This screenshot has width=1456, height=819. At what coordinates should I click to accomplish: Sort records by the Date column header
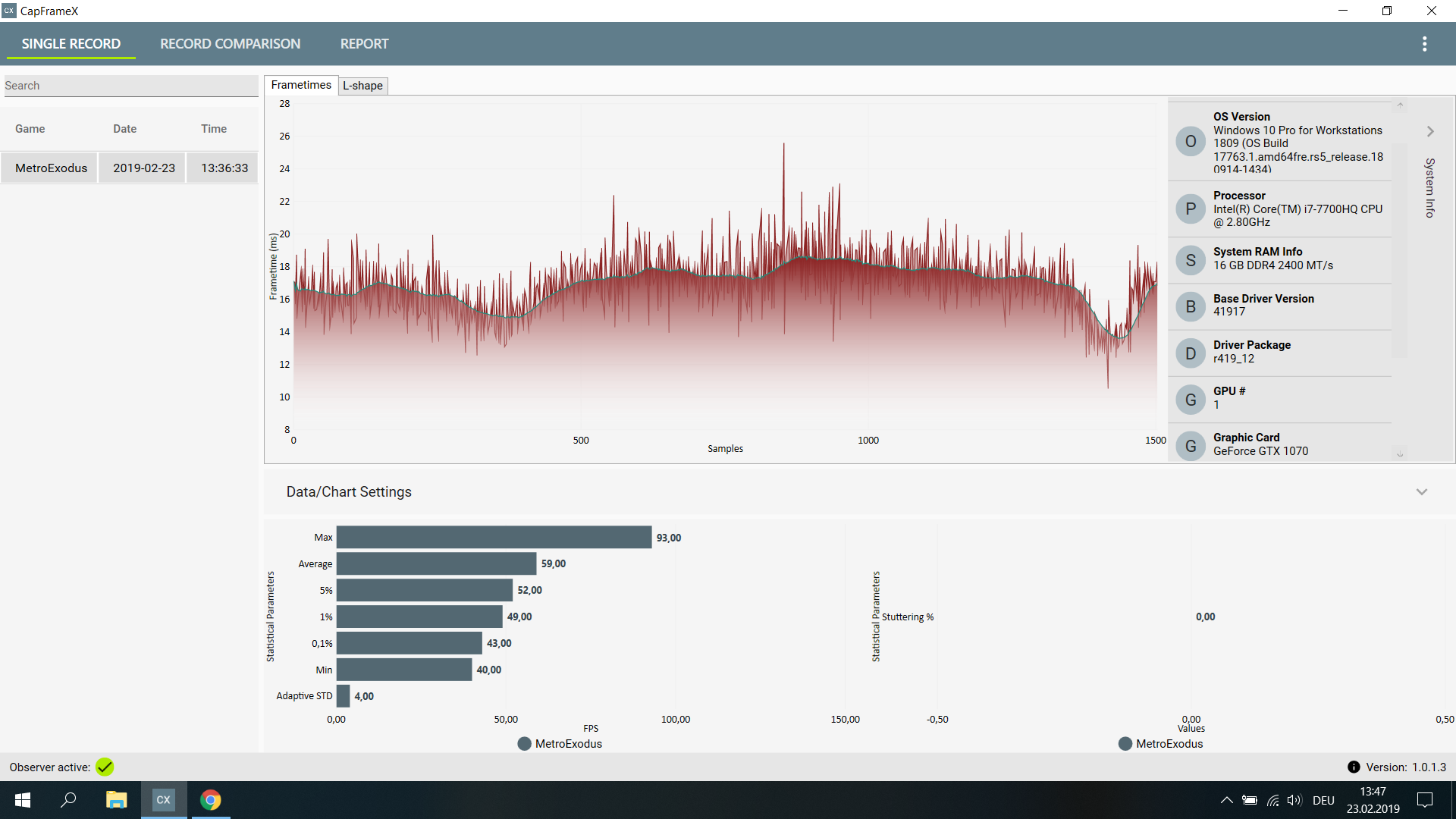[124, 129]
